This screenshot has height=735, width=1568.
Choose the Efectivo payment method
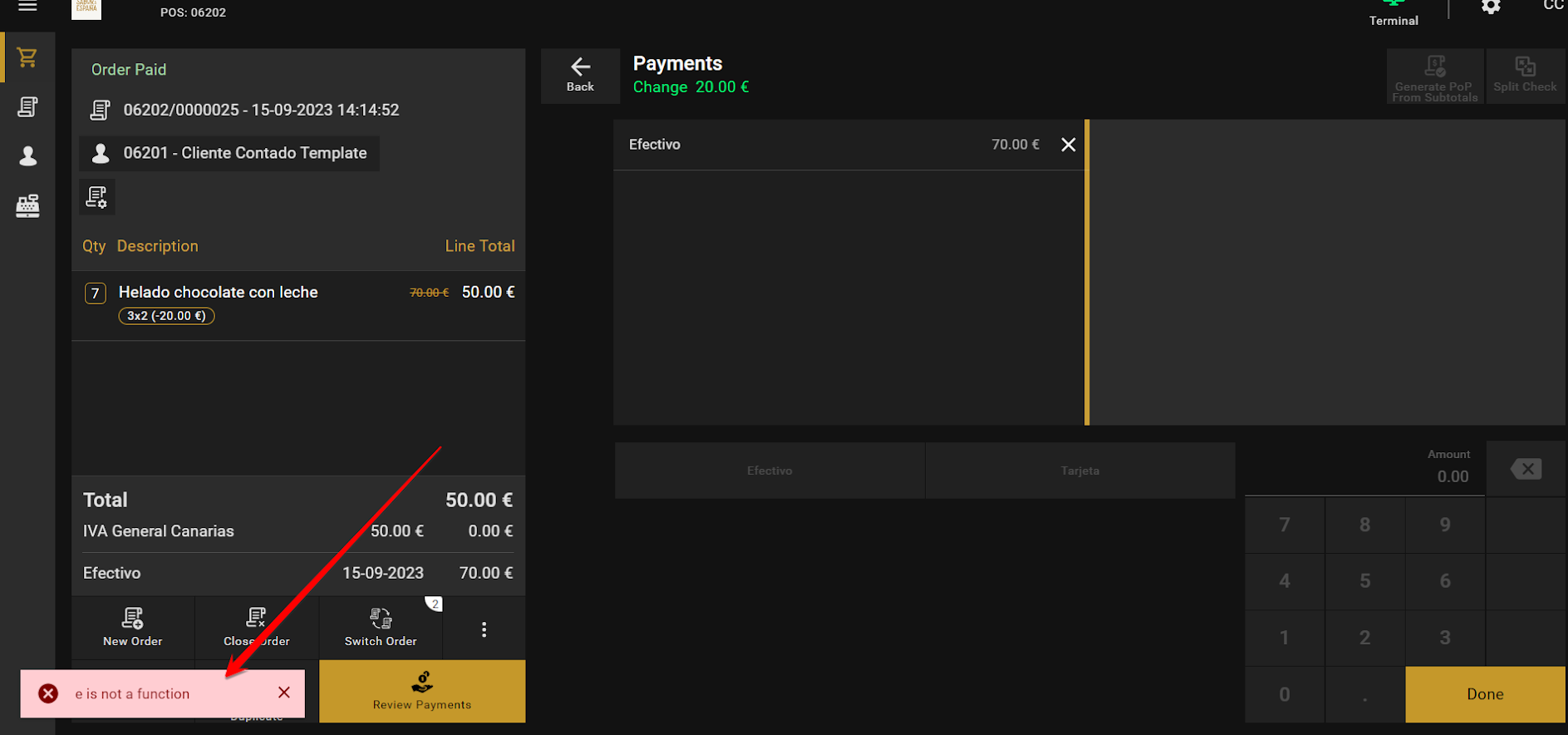tap(769, 471)
